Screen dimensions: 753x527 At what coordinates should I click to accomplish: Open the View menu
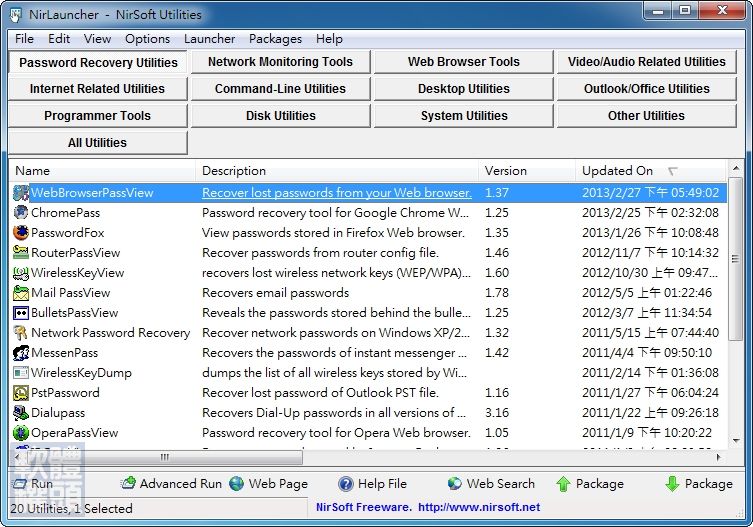pyautogui.click(x=97, y=38)
